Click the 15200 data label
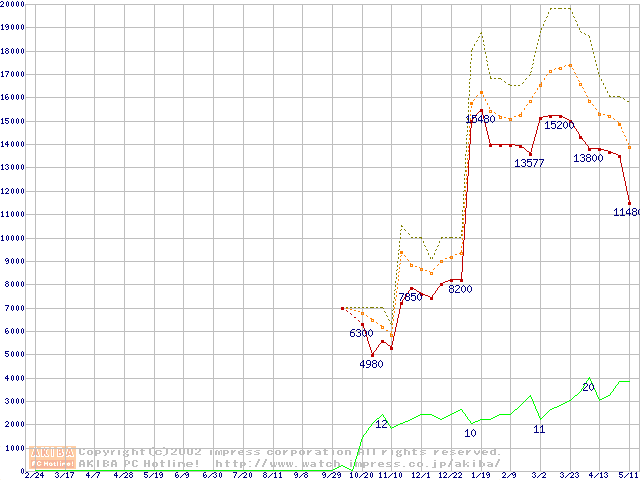This screenshot has height=480, width=640. (558, 125)
